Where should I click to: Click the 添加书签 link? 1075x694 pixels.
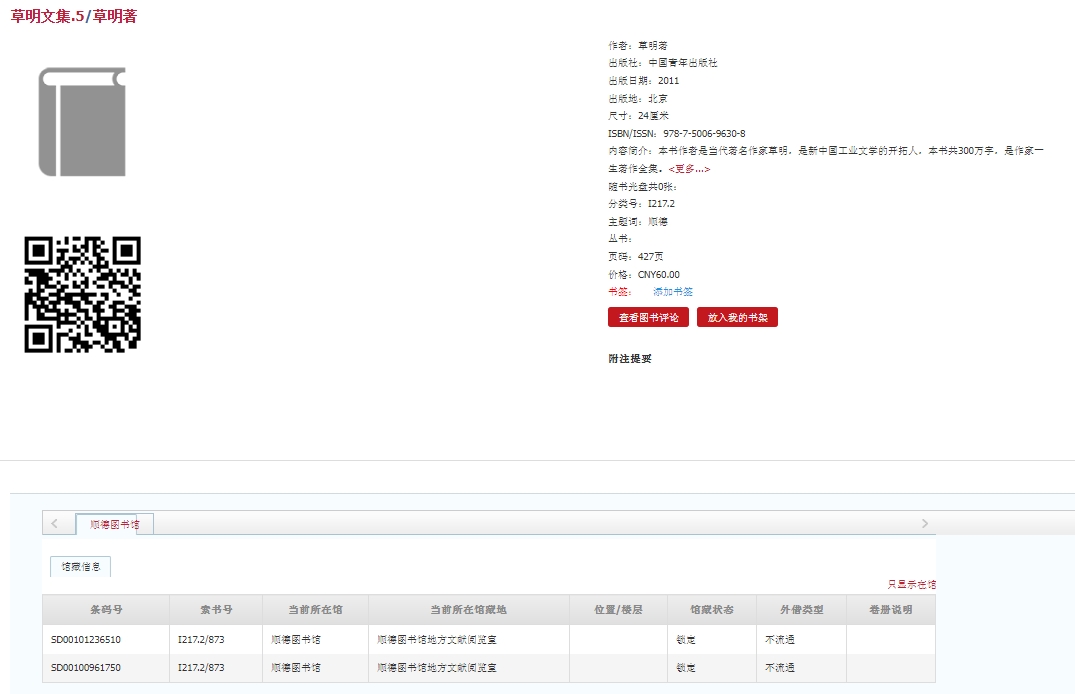click(672, 292)
